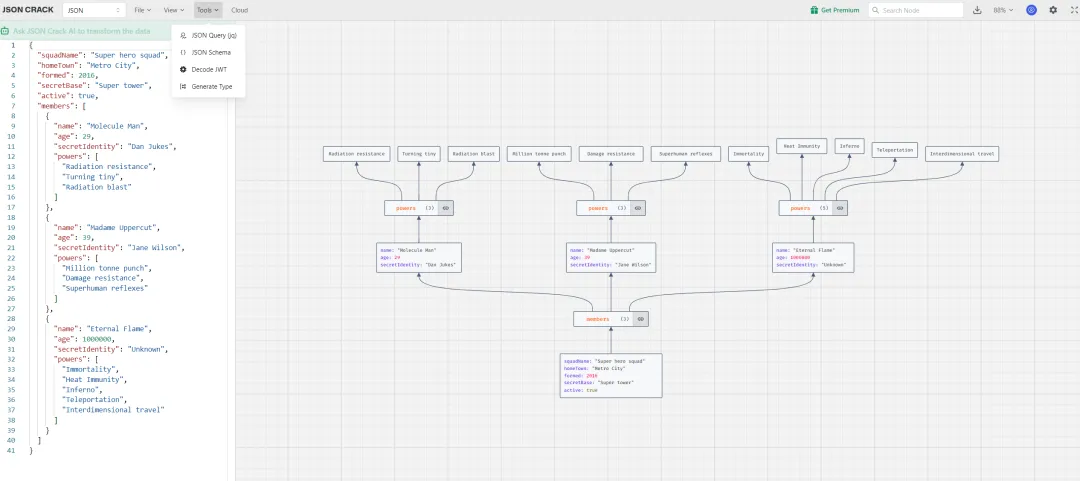Click the Search Node input field
This screenshot has height=481, width=1080.
tap(920, 10)
